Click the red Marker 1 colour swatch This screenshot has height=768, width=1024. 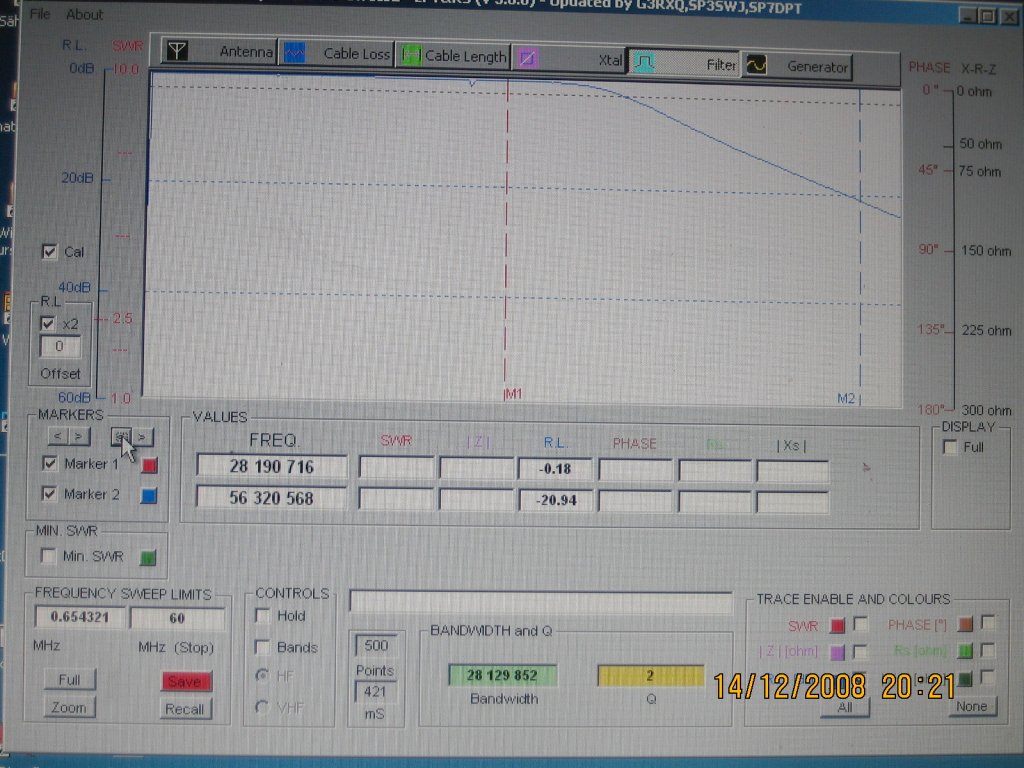pyautogui.click(x=149, y=465)
